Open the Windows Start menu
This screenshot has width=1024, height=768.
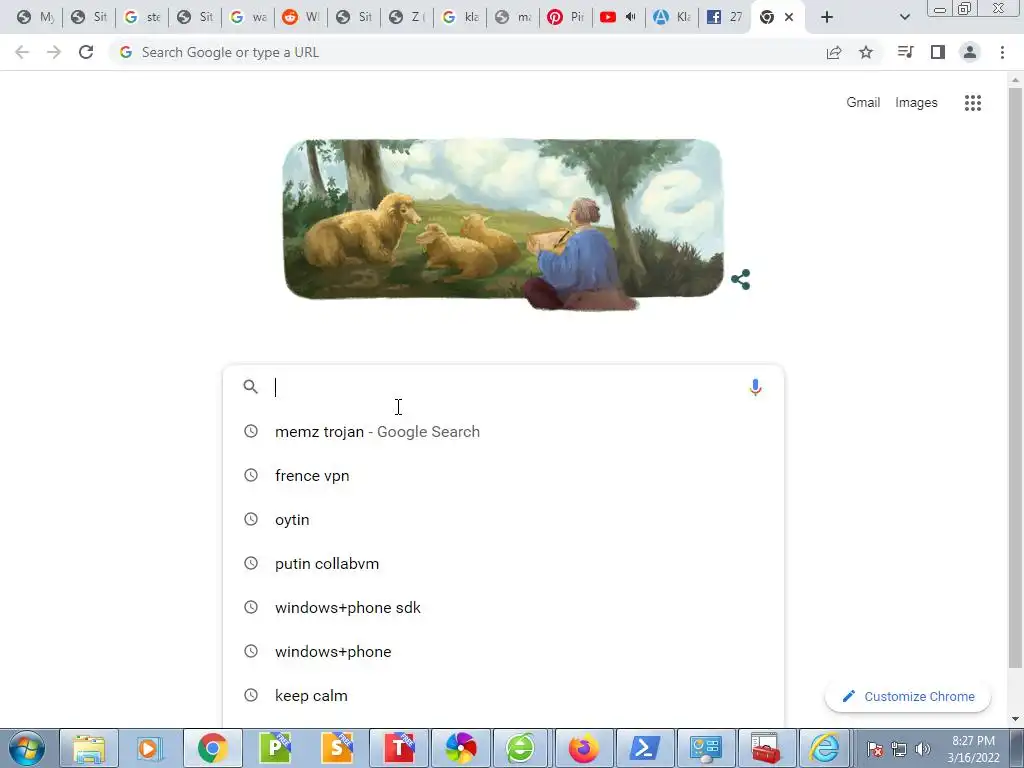[26, 748]
